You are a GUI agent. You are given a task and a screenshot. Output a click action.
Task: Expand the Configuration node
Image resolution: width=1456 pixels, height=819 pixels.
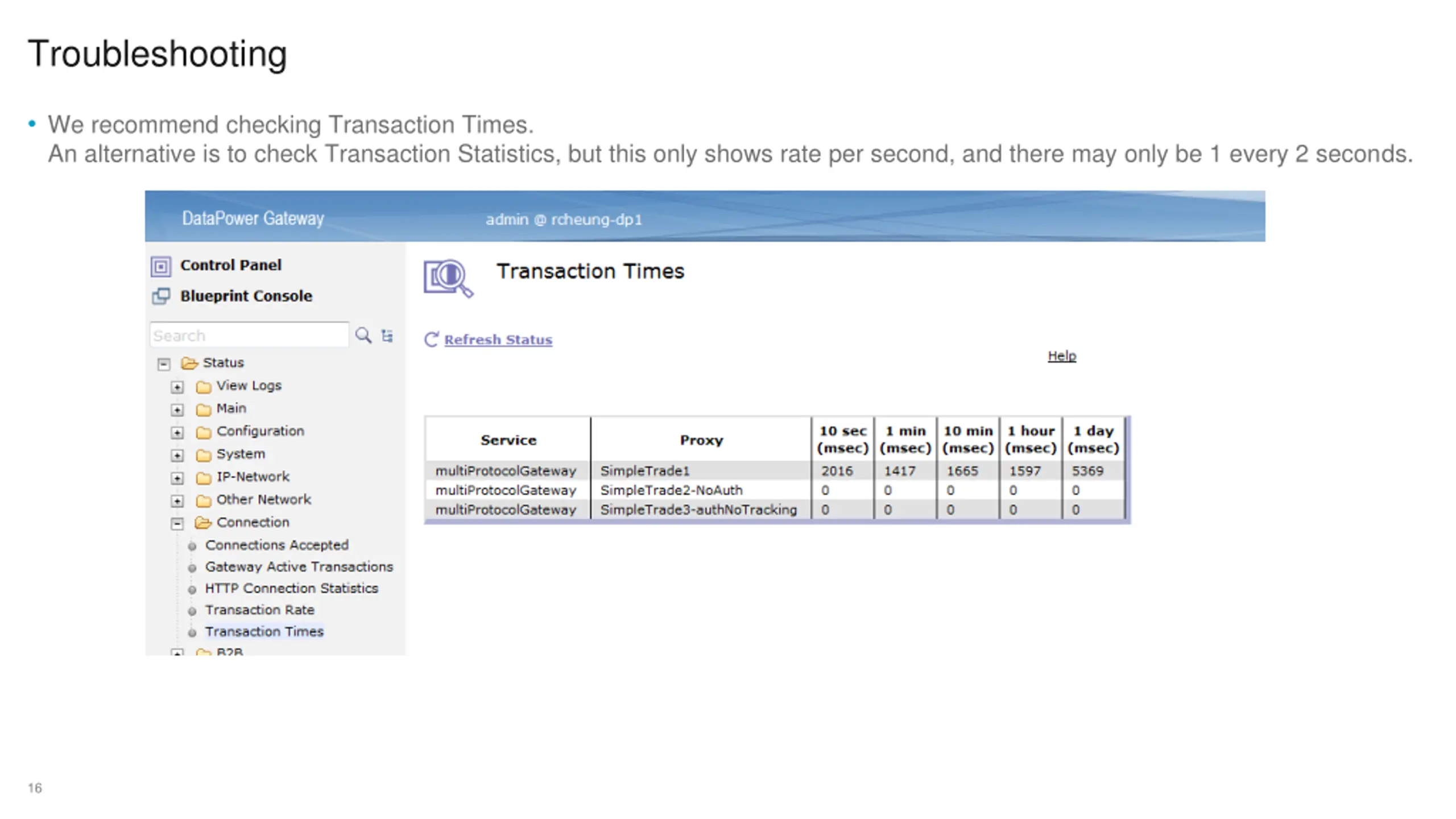pos(177,433)
